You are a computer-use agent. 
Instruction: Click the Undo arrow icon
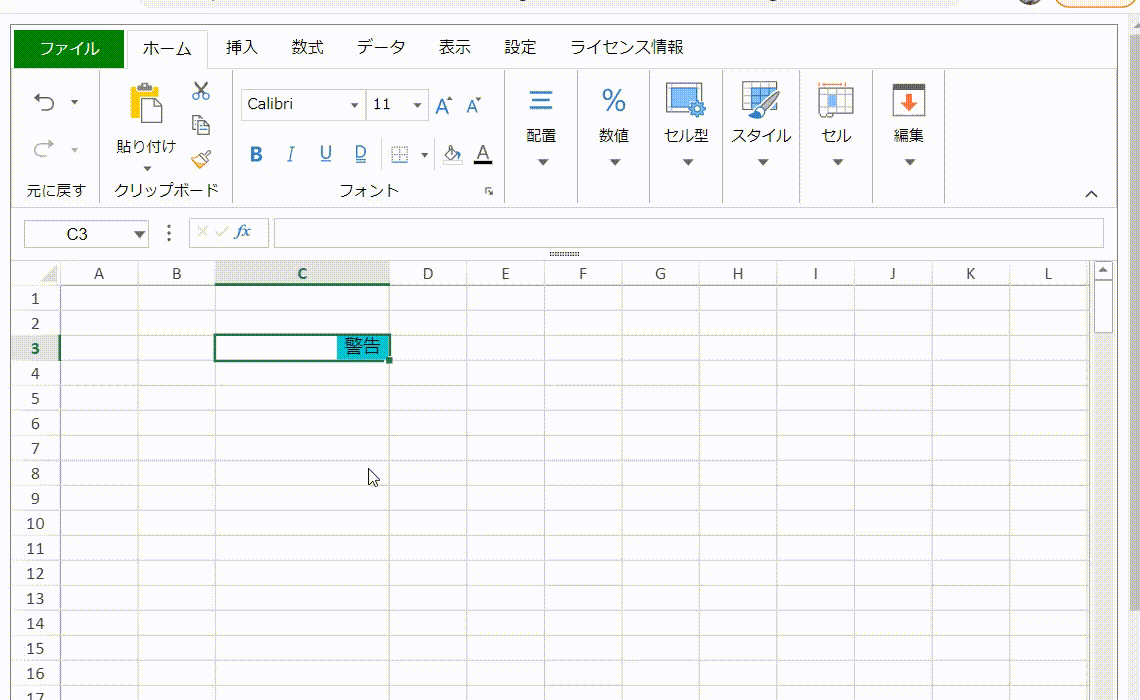(45, 101)
